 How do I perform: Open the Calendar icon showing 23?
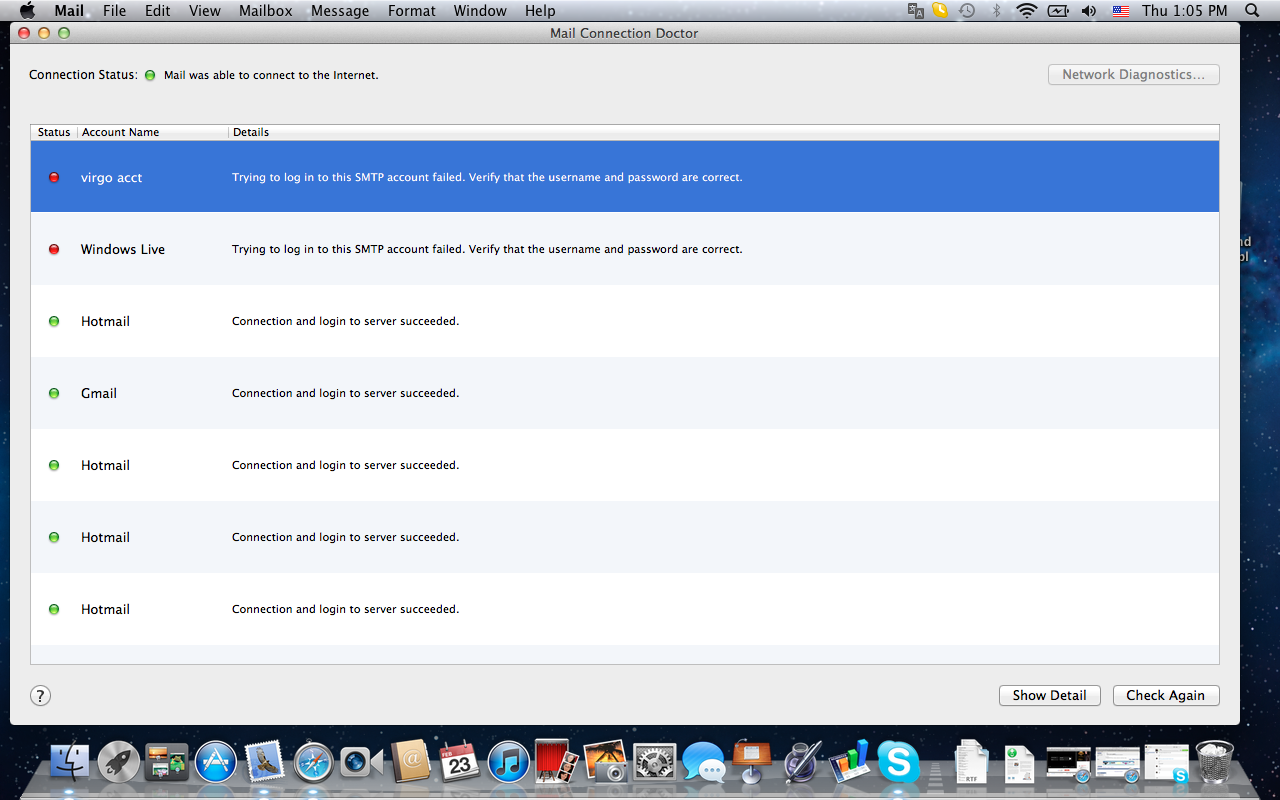(x=460, y=763)
